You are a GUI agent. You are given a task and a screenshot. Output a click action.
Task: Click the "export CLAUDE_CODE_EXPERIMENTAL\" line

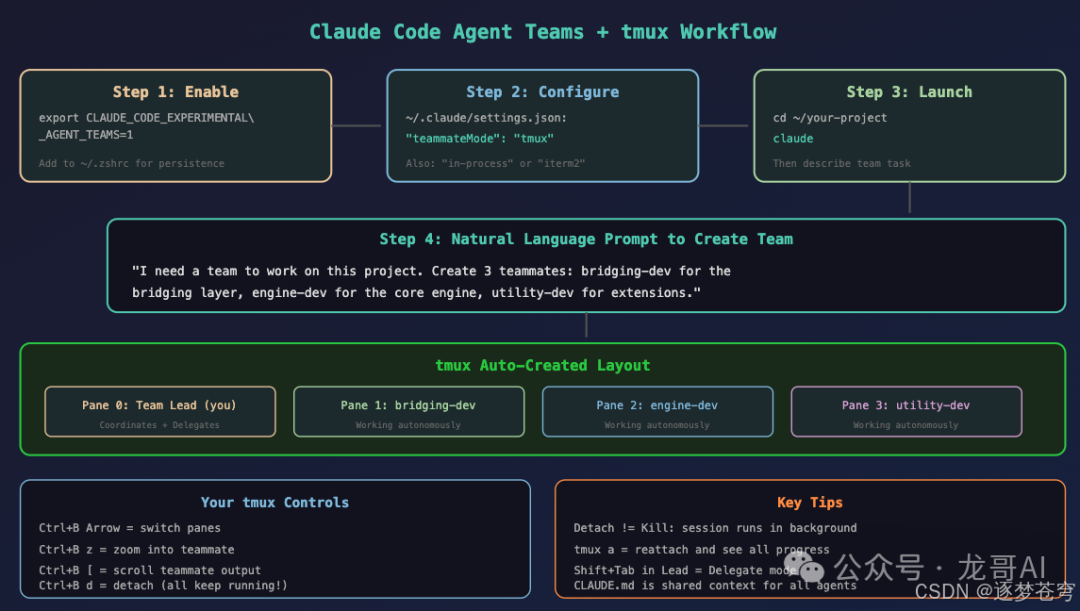pos(146,118)
